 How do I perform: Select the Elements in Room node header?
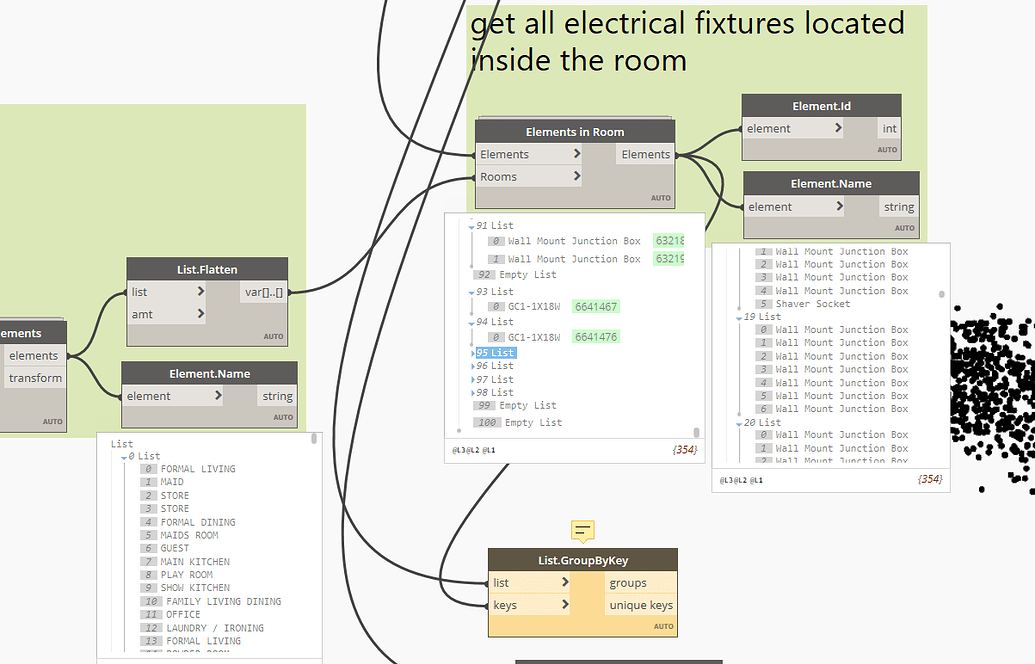[574, 130]
